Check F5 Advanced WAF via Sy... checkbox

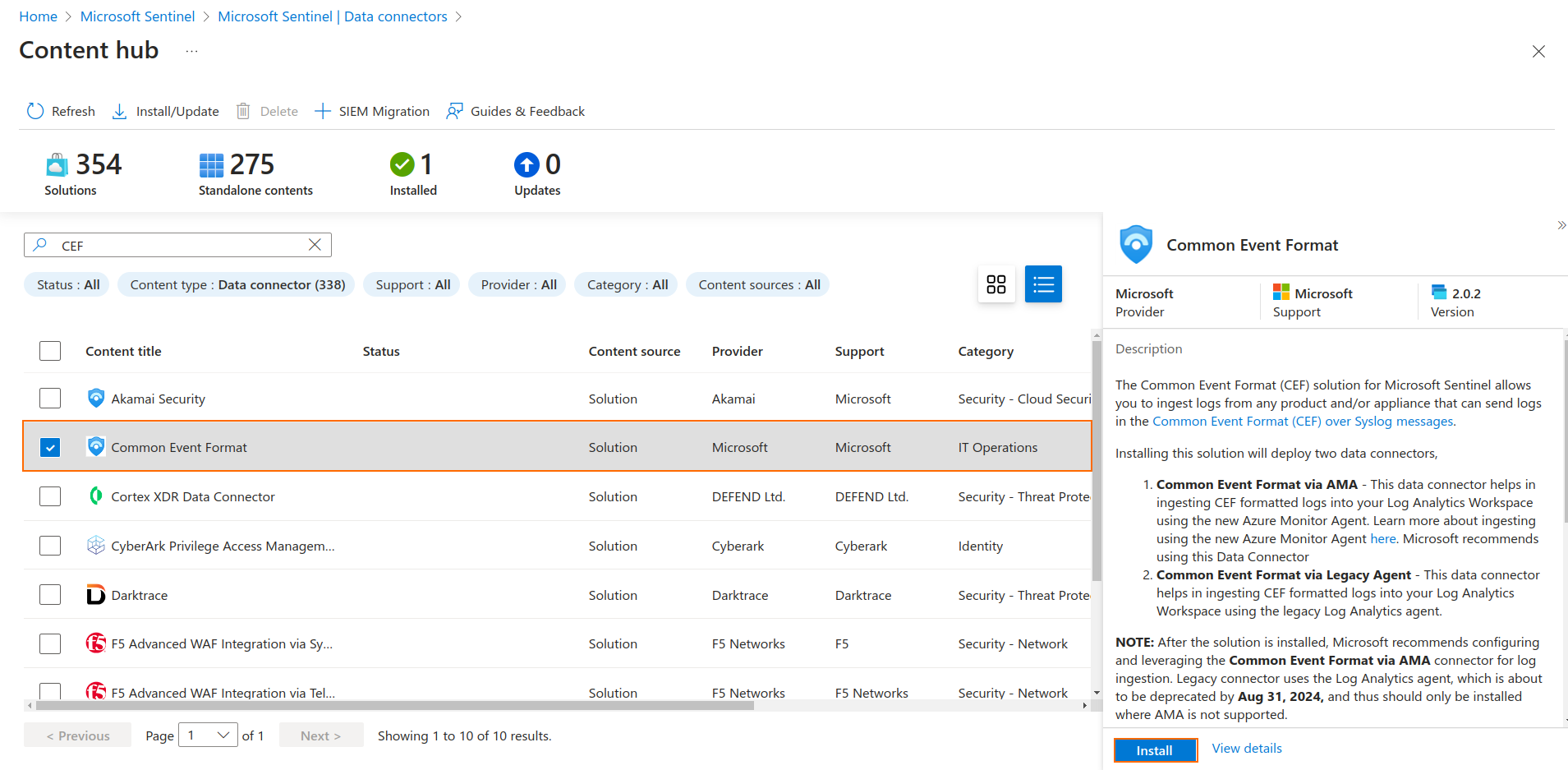tap(50, 643)
